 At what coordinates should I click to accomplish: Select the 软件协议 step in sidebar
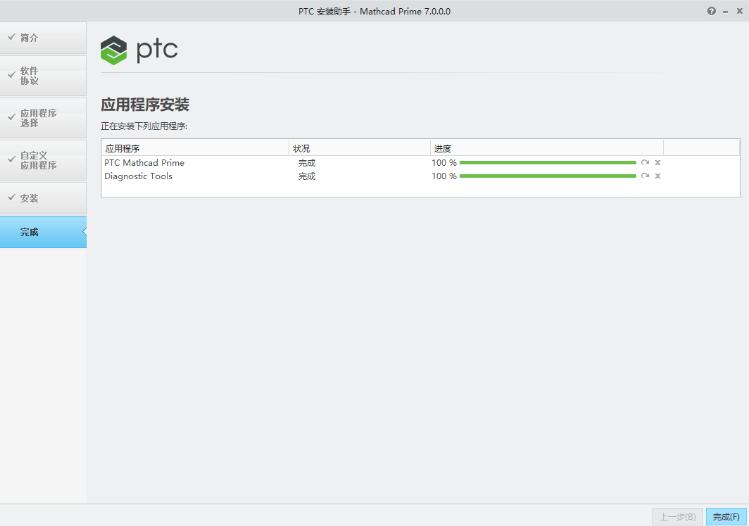tap(43, 75)
